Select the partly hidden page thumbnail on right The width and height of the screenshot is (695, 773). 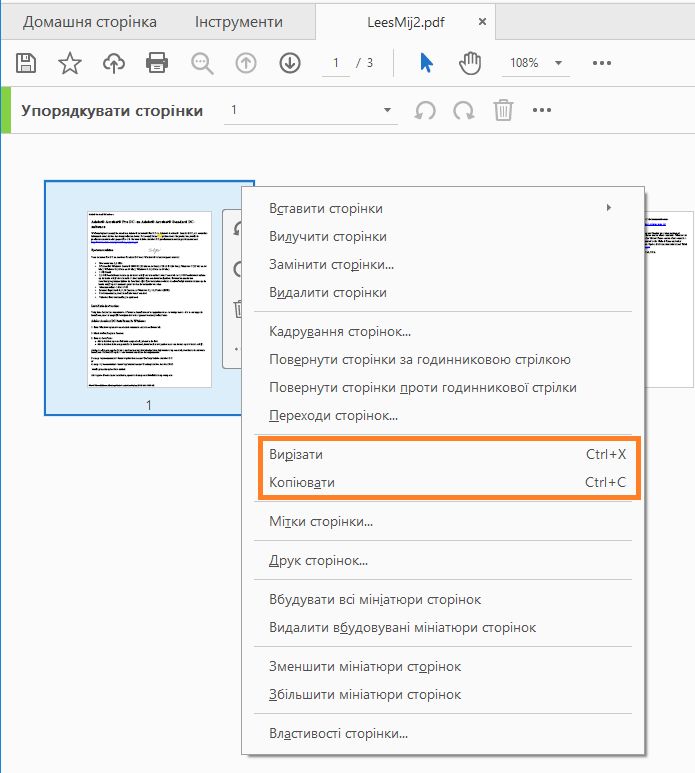[x=669, y=299]
